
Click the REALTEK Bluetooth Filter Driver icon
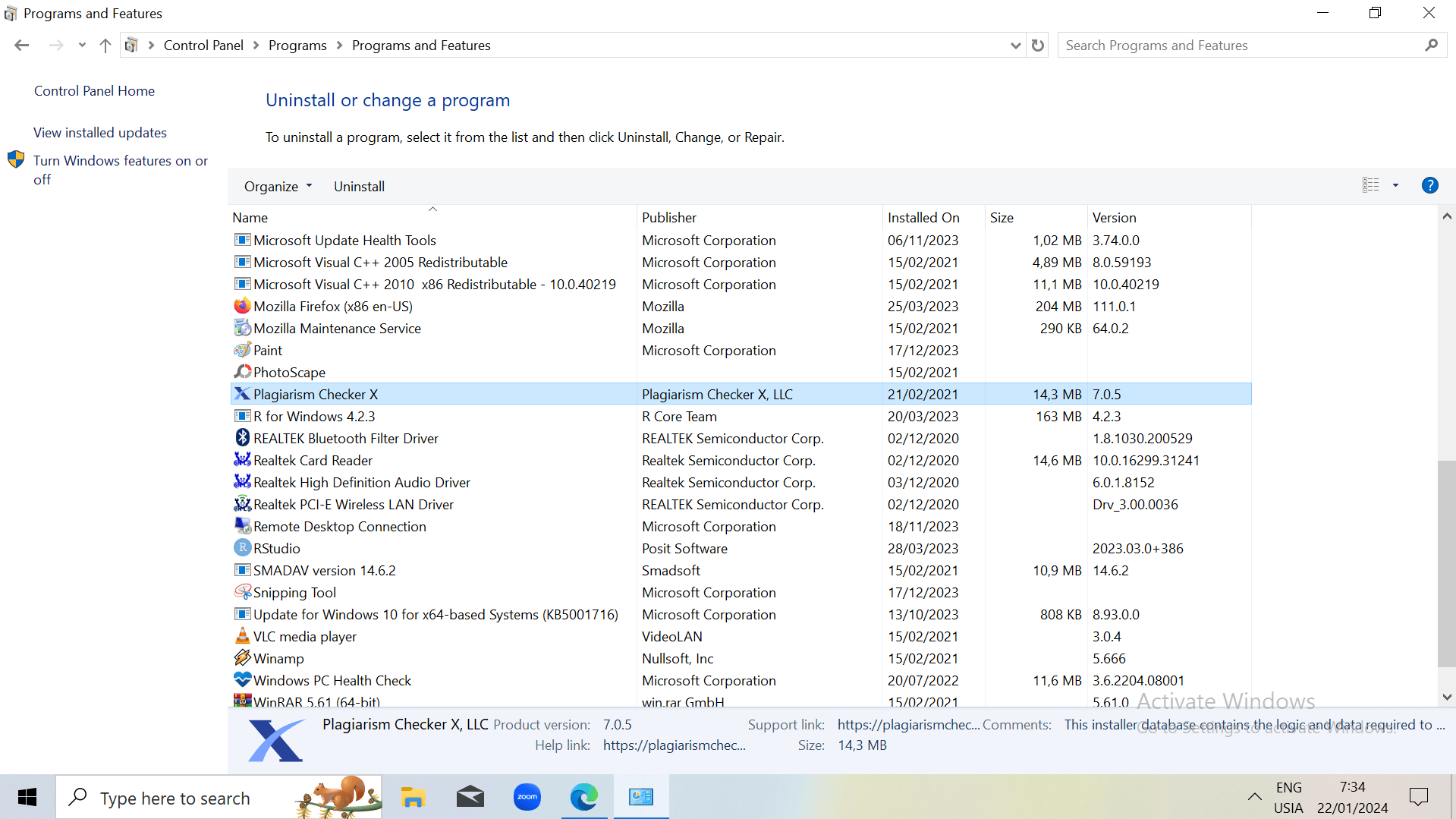[x=242, y=438]
